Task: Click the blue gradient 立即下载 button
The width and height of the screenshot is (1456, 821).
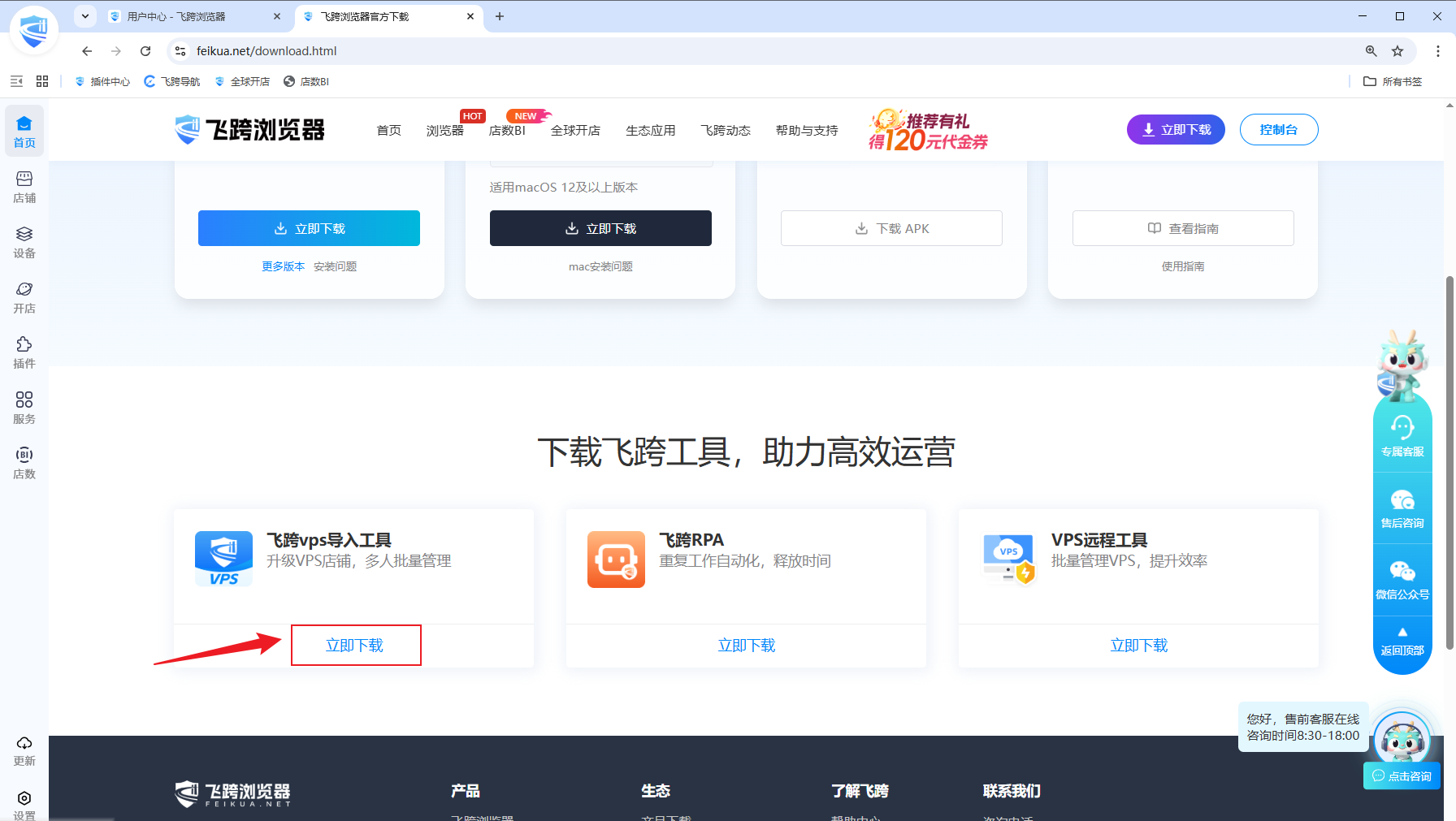Action: [x=309, y=228]
